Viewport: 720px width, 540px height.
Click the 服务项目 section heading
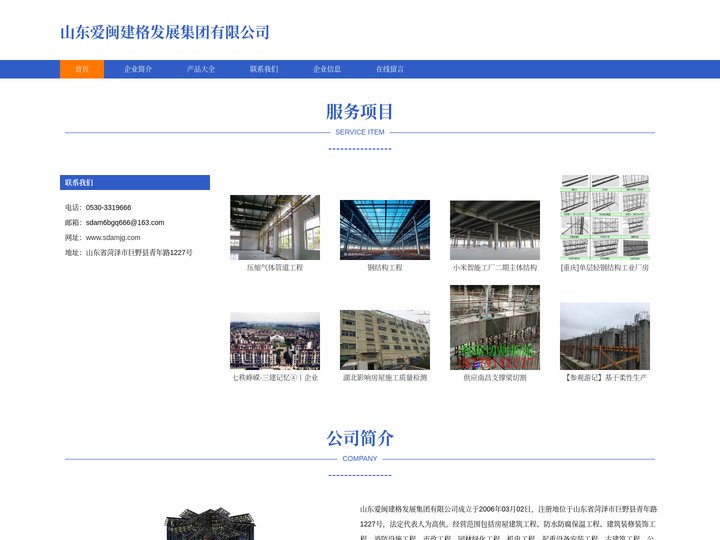[x=360, y=112]
